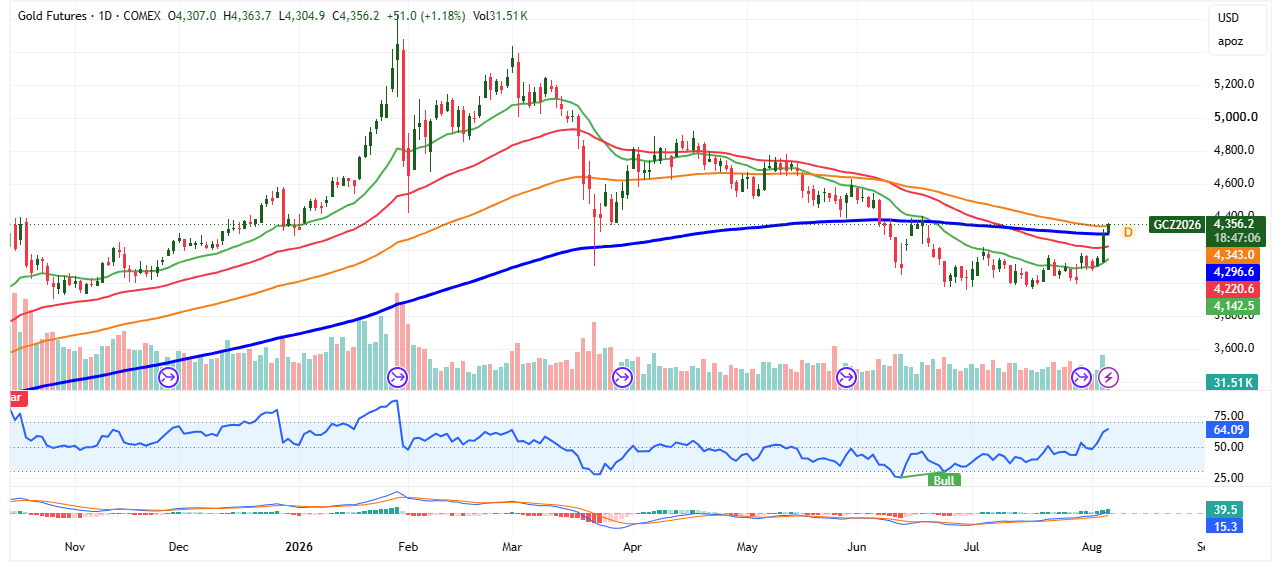
Task: Open the rollover event icon near August
Action: (x=1082, y=377)
